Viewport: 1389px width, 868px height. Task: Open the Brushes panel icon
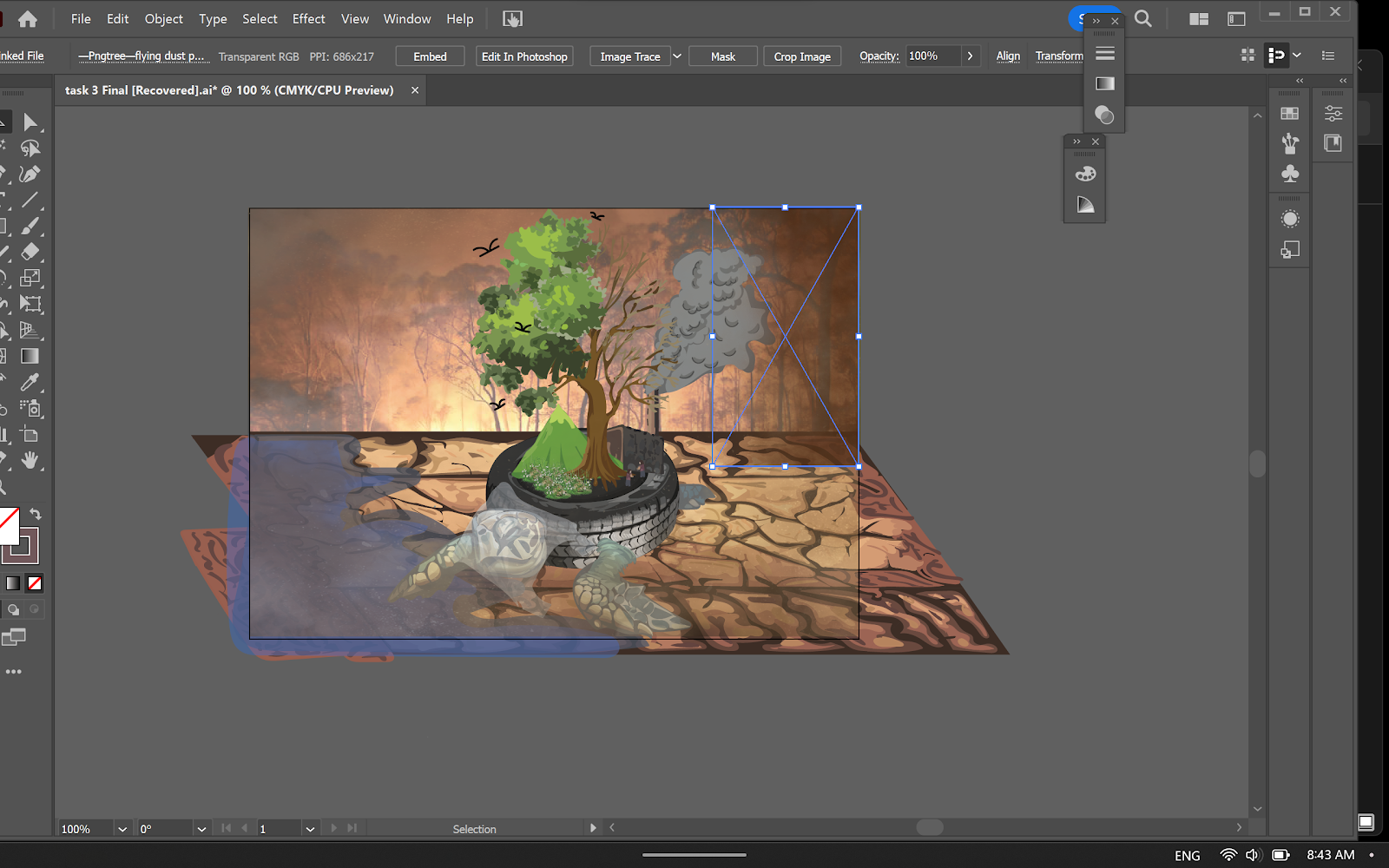[1290, 143]
